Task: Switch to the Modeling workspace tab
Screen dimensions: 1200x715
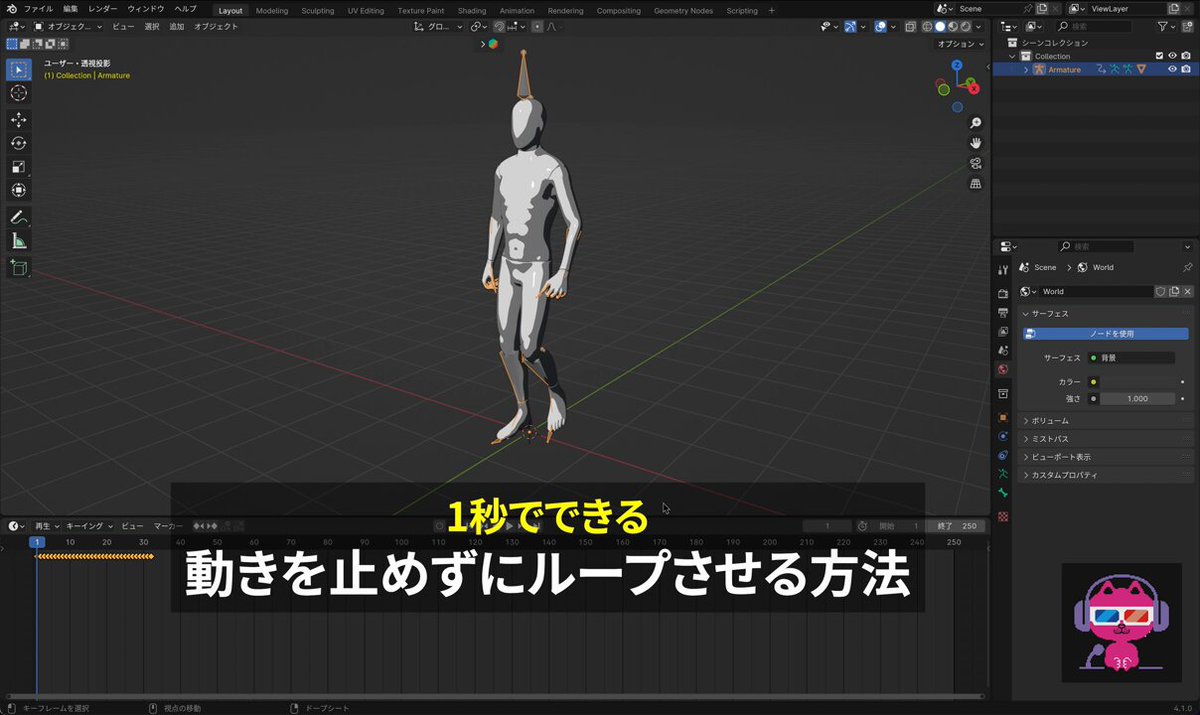Action: coord(272,10)
